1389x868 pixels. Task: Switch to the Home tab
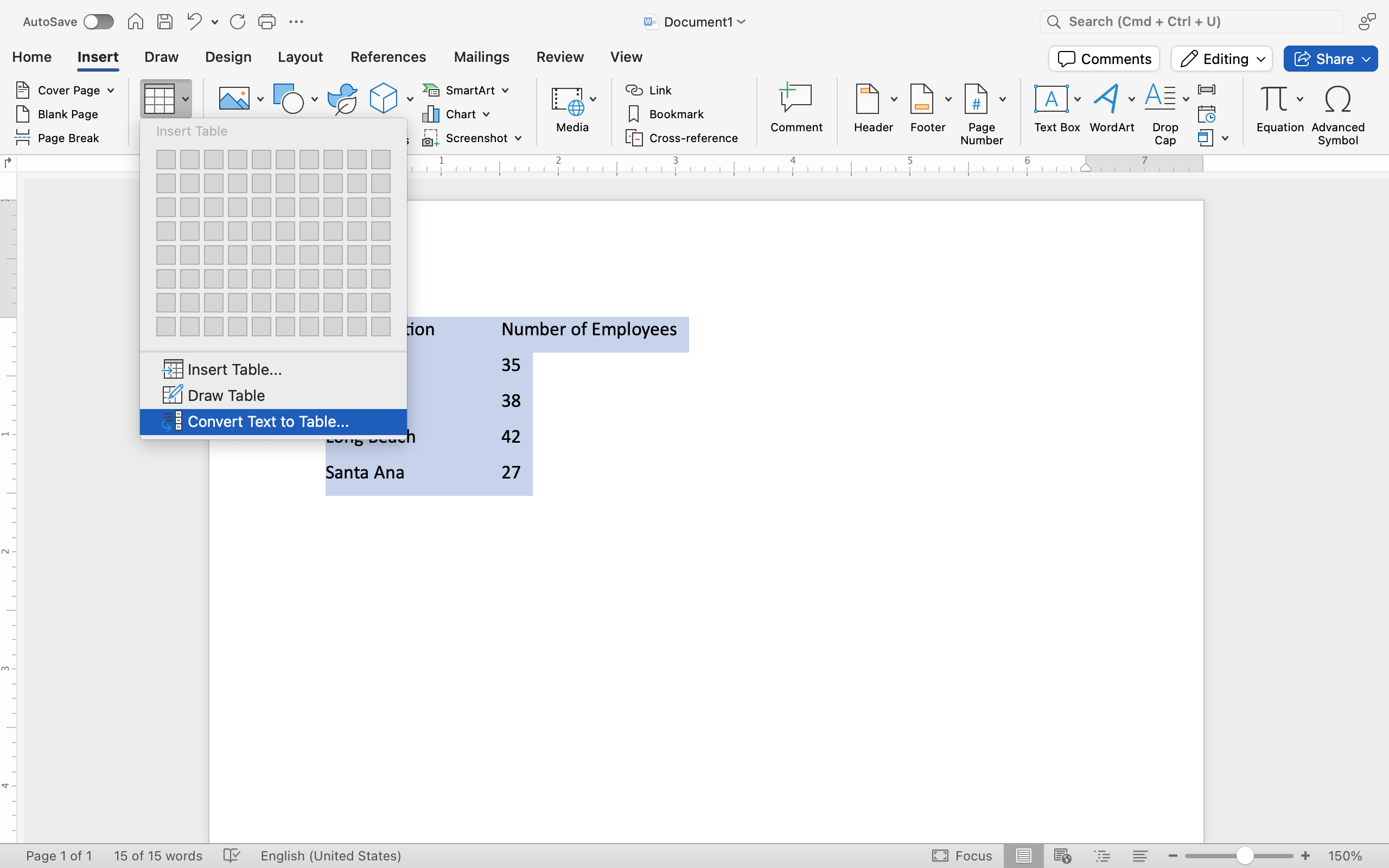(x=32, y=57)
